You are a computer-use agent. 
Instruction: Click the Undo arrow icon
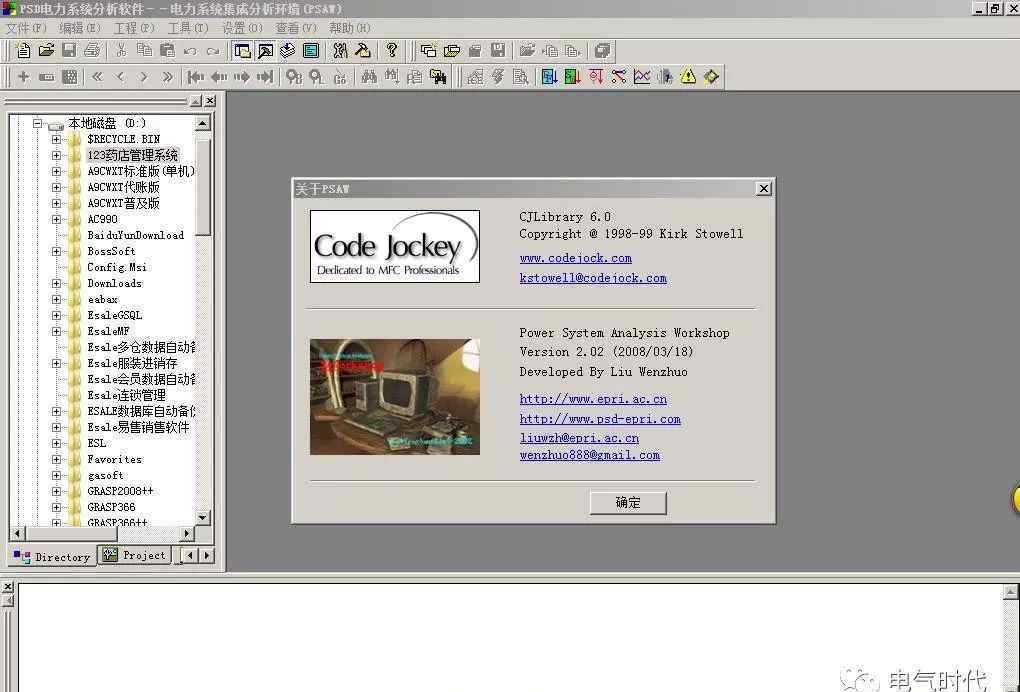190,51
